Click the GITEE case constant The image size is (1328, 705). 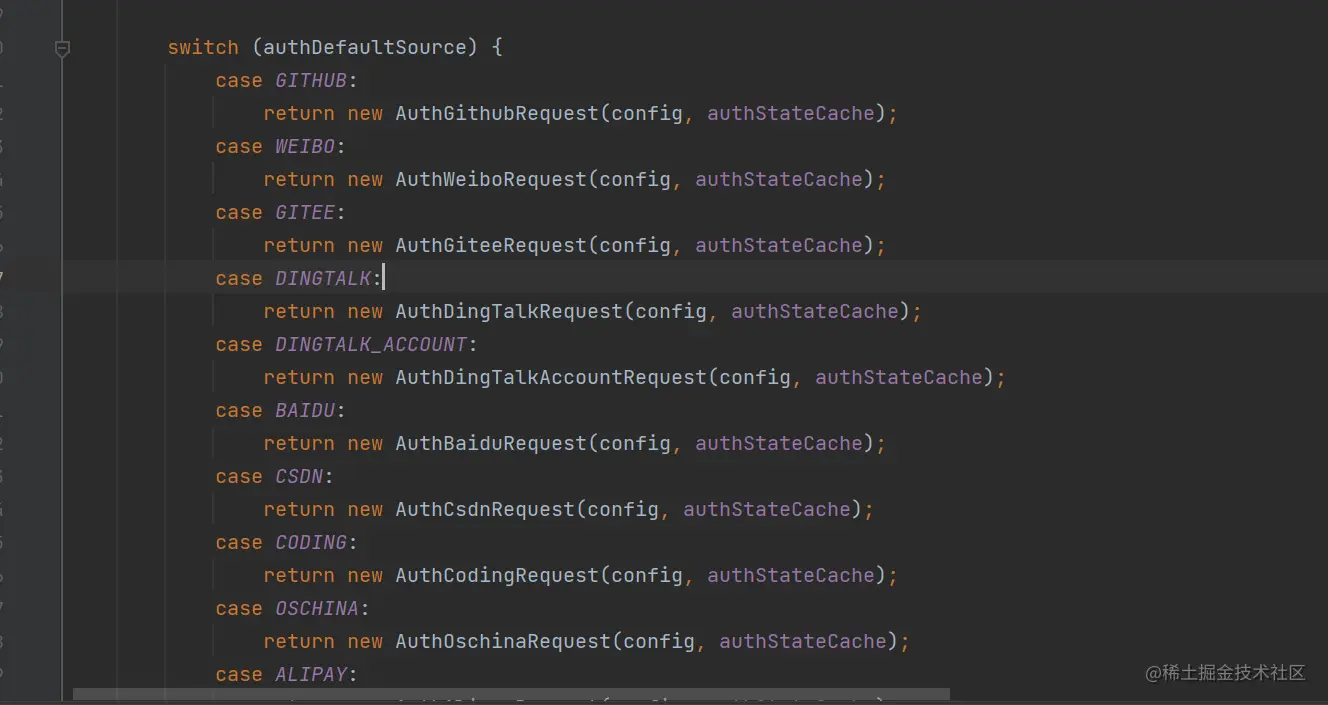click(304, 212)
